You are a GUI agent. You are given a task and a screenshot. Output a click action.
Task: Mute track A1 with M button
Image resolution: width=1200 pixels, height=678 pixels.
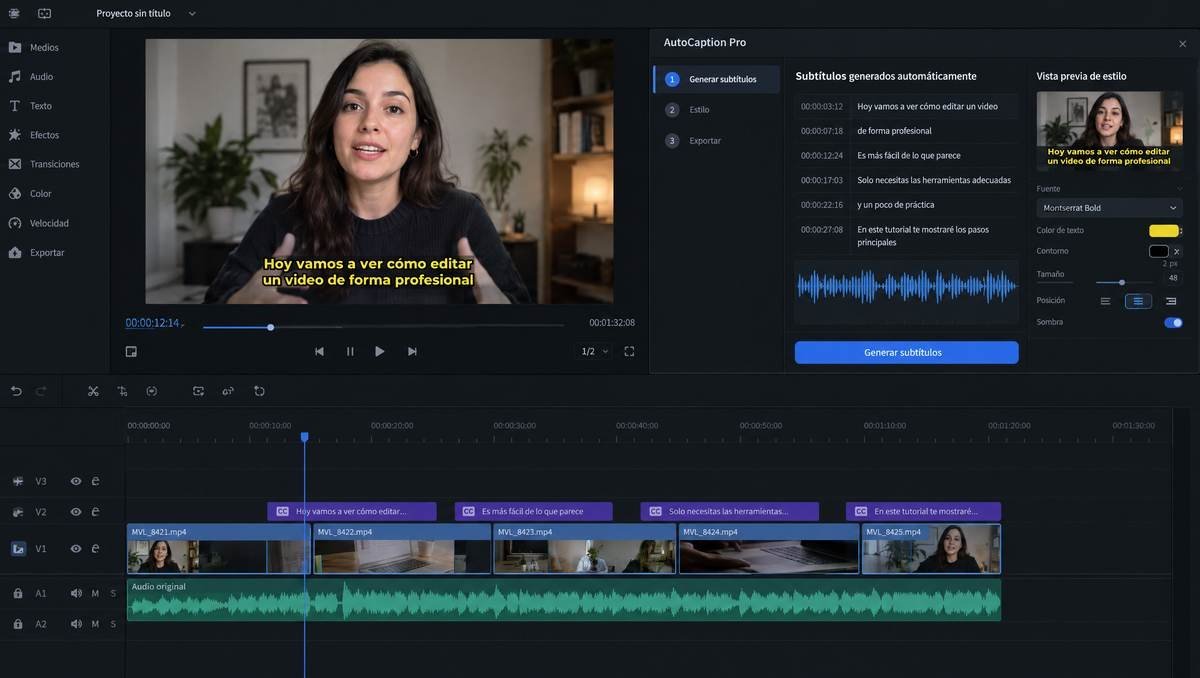[x=95, y=593]
